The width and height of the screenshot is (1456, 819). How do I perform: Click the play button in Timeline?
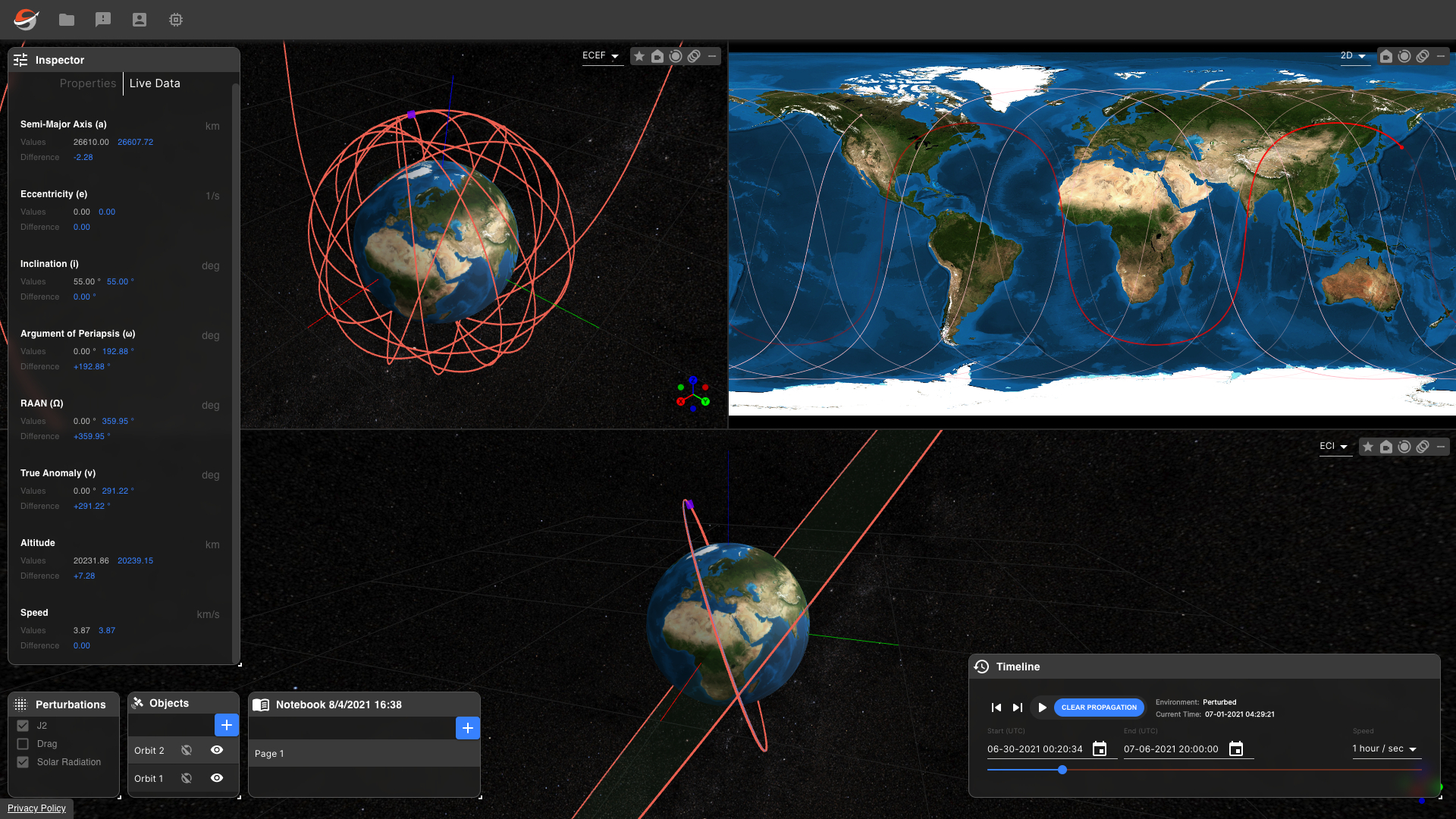point(1041,707)
